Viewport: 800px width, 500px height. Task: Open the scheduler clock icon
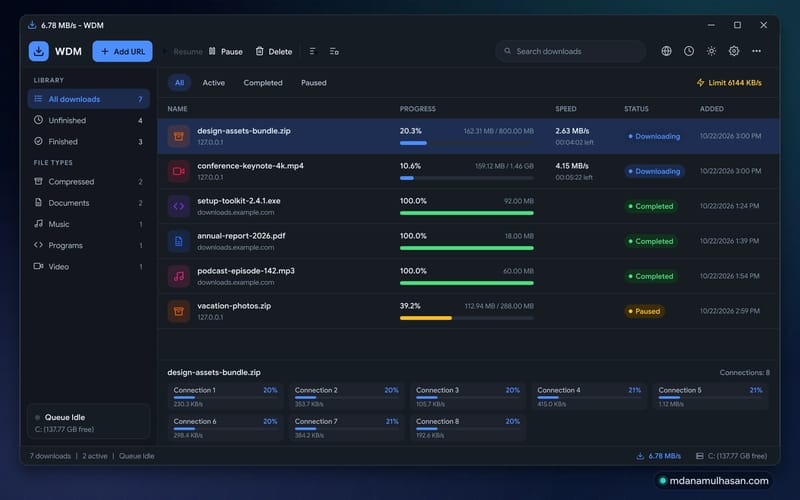[689, 51]
